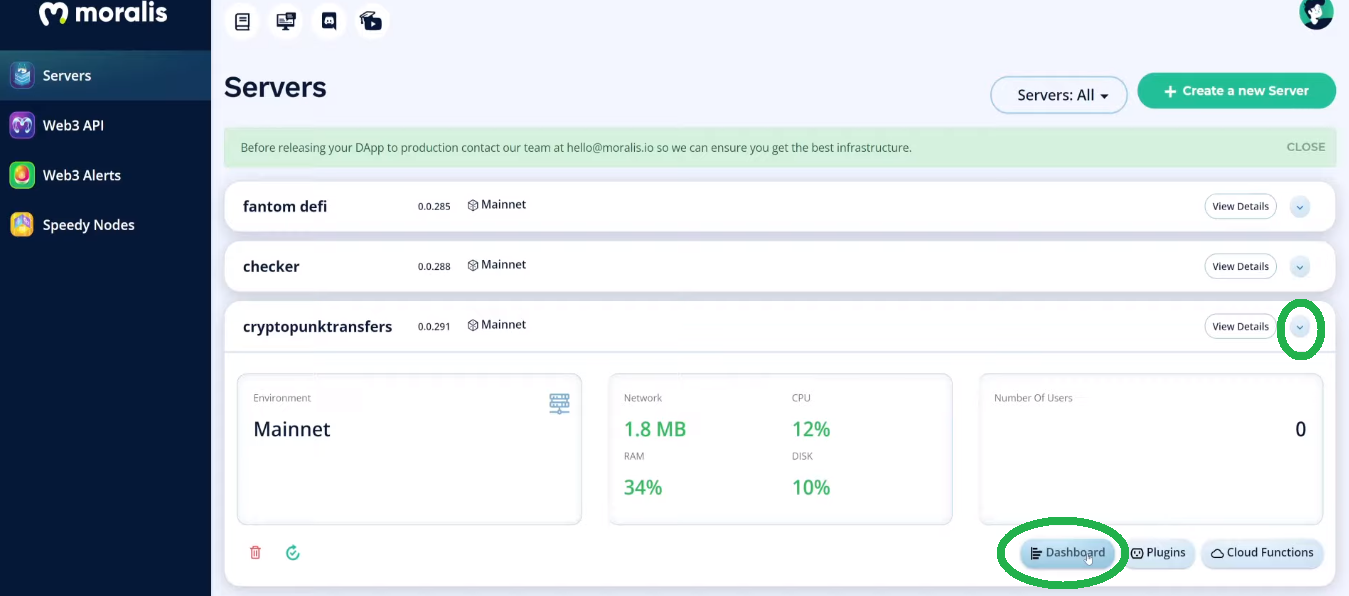The height and width of the screenshot is (596, 1349).
Task: Open the Servers filter dropdown
Action: point(1058,95)
